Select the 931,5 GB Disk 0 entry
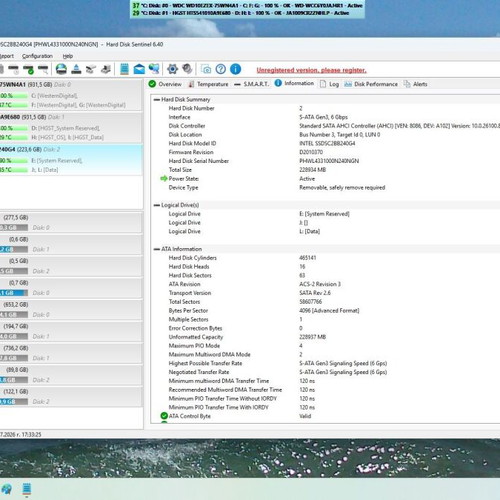The image size is (500, 500). click(x=71, y=95)
